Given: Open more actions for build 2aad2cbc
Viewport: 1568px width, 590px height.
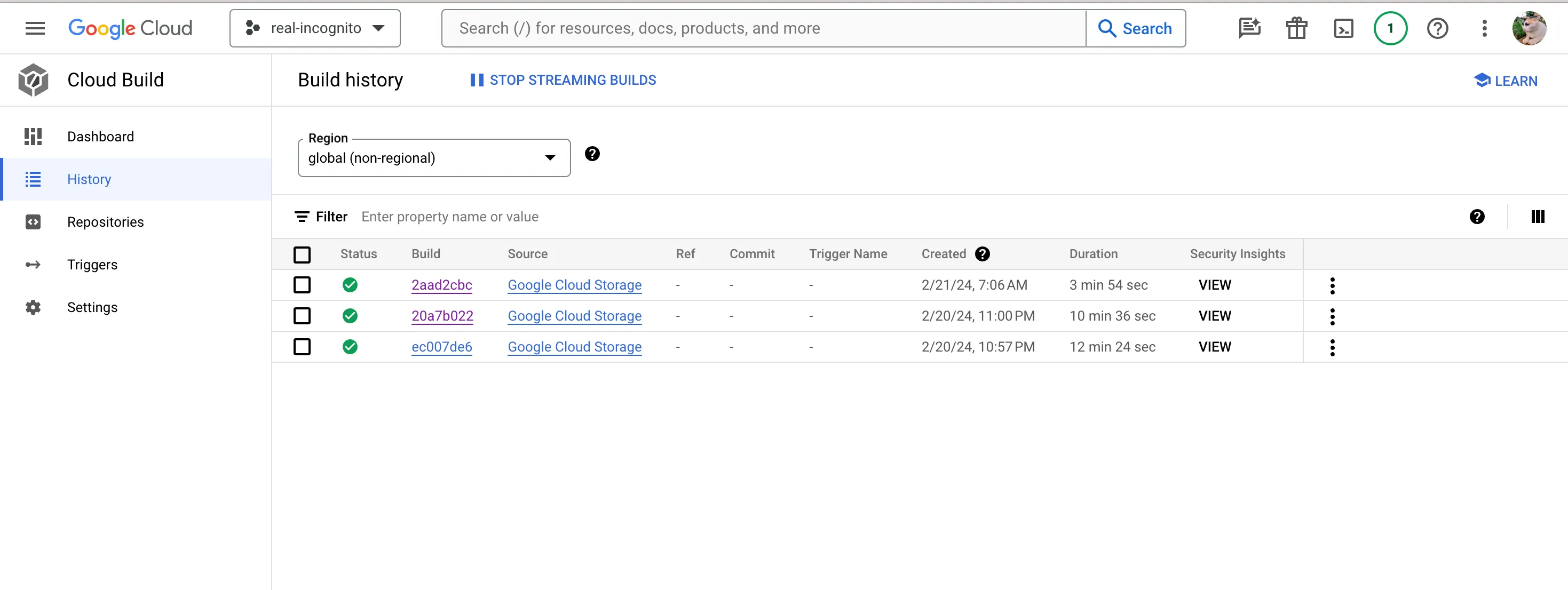Looking at the screenshot, I should 1332,285.
